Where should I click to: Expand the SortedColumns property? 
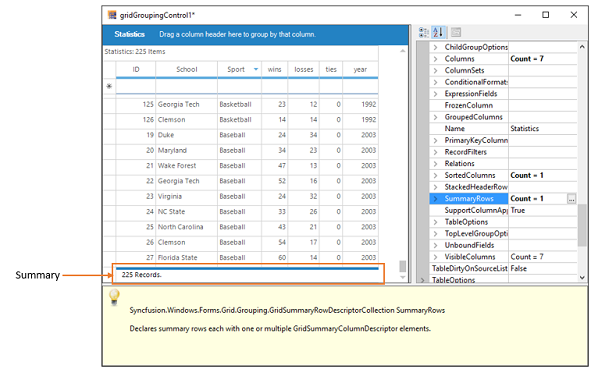click(435, 176)
